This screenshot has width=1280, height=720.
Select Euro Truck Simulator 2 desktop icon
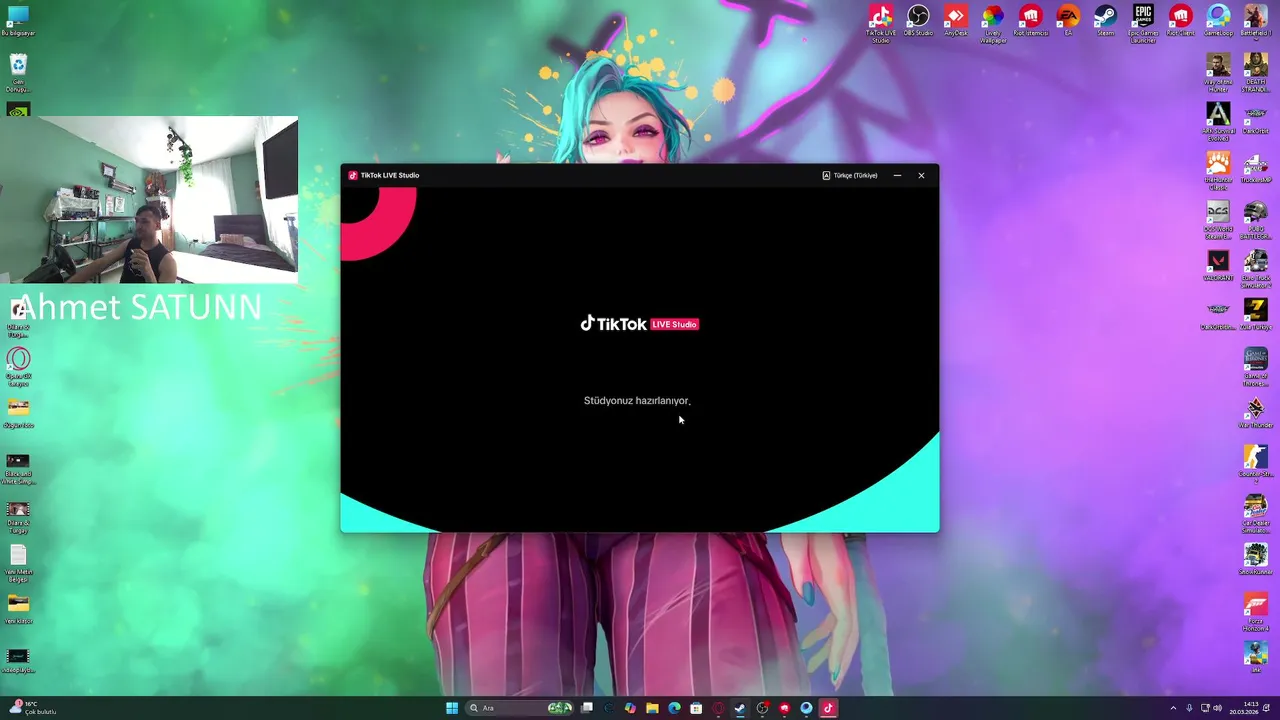(x=1255, y=268)
